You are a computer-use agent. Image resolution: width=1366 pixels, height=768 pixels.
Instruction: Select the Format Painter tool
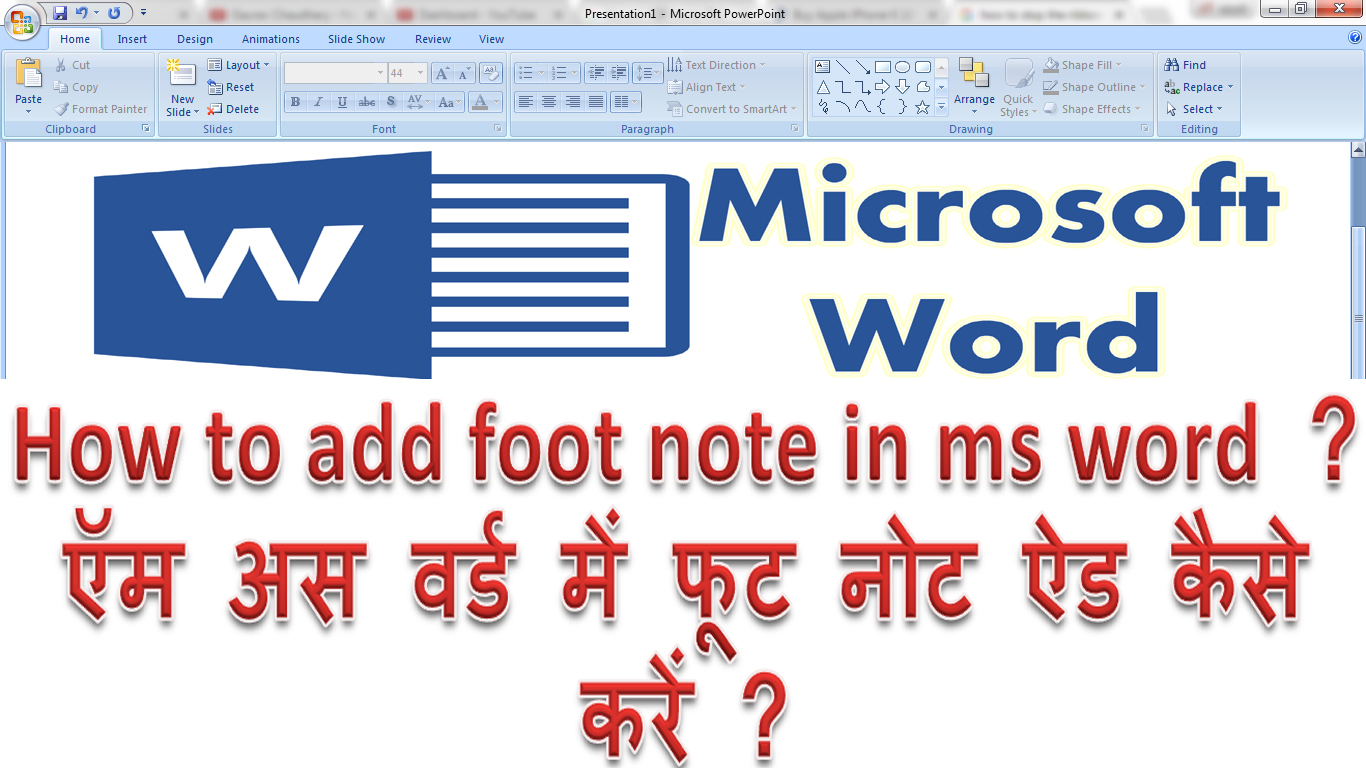(100, 109)
